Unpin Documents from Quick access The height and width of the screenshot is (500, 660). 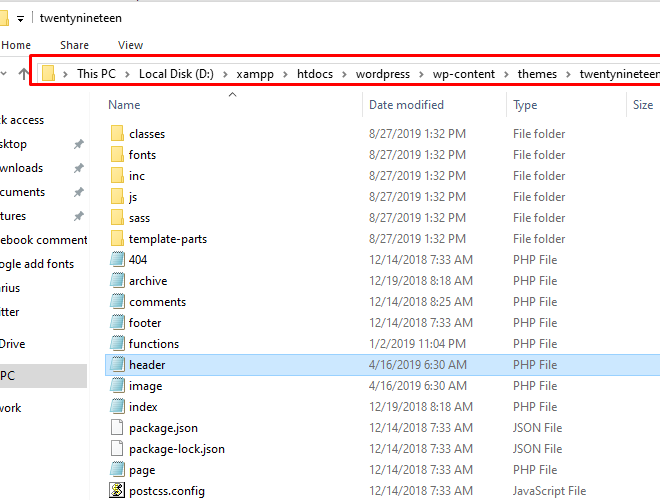tap(79, 192)
